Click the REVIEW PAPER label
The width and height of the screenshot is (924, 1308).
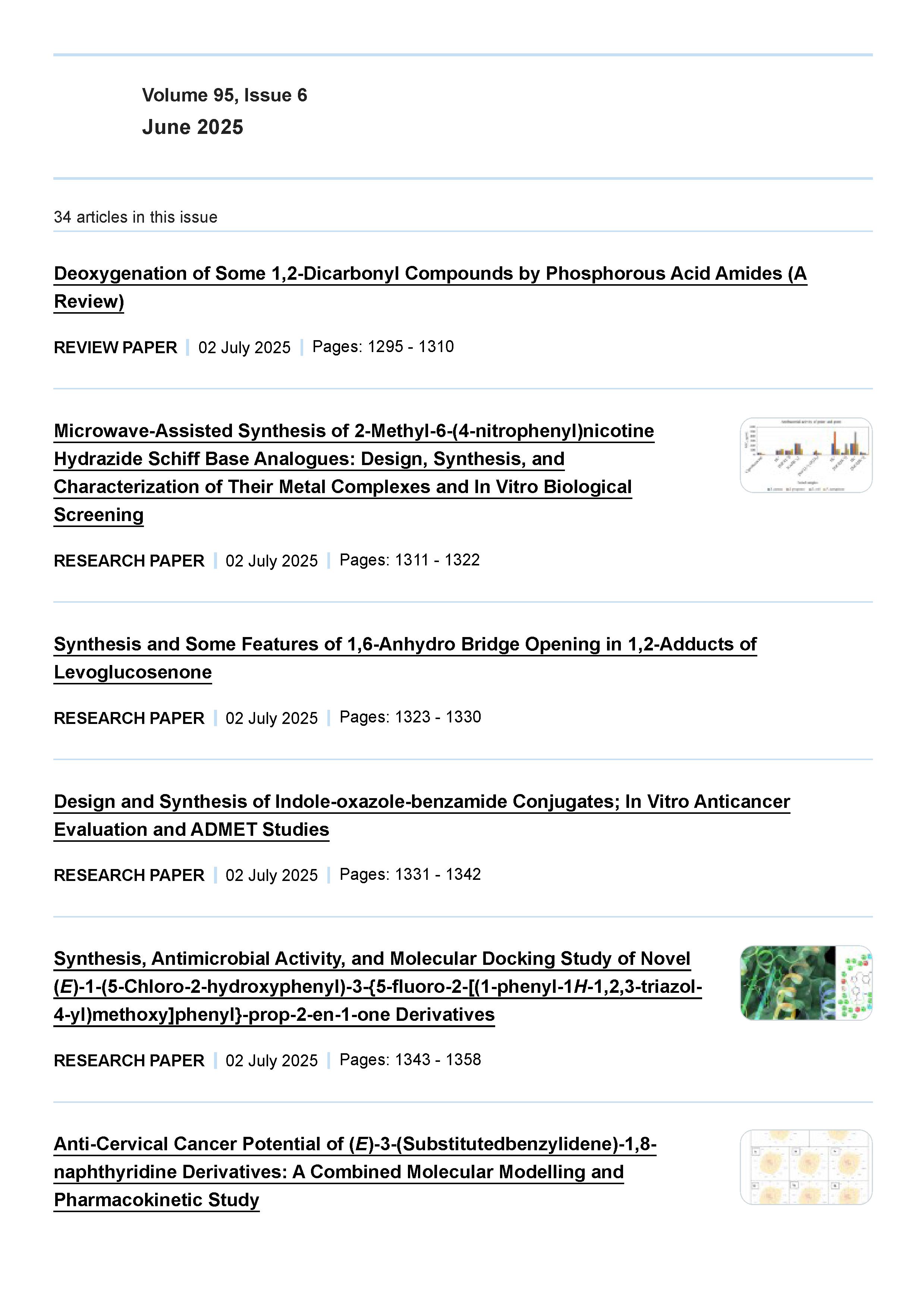coord(115,348)
